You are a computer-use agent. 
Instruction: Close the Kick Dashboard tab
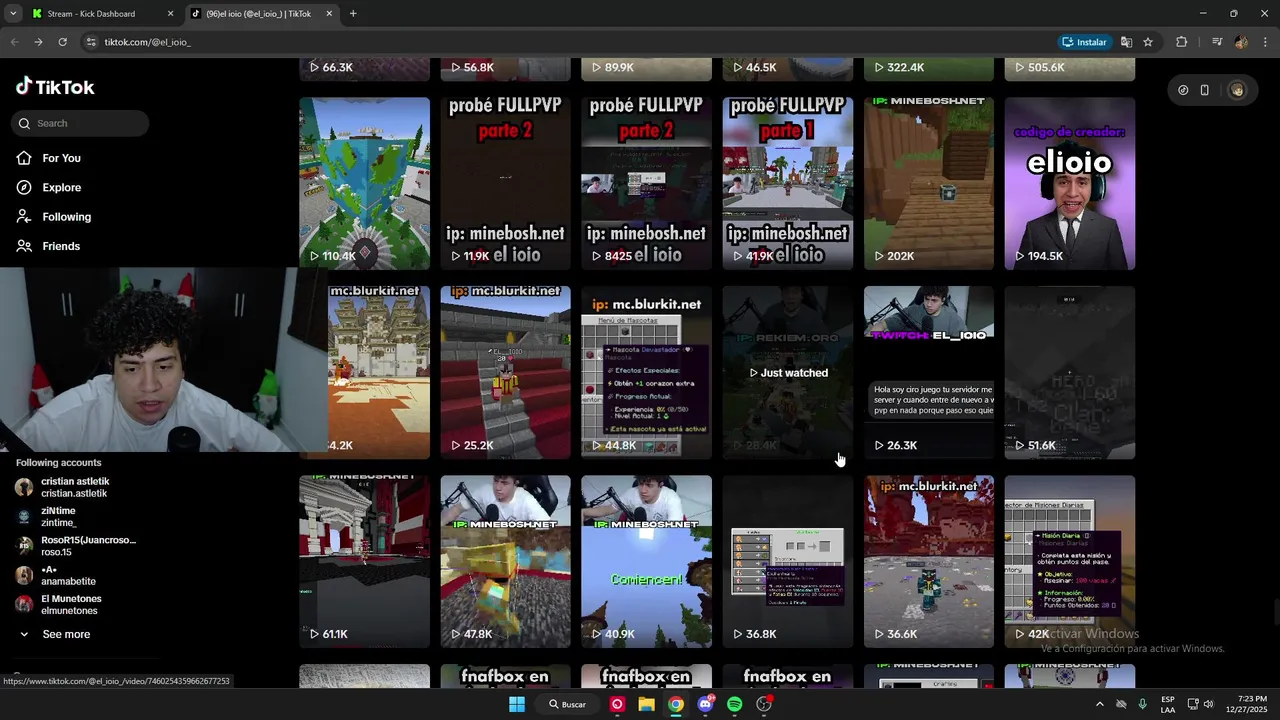coord(170,14)
